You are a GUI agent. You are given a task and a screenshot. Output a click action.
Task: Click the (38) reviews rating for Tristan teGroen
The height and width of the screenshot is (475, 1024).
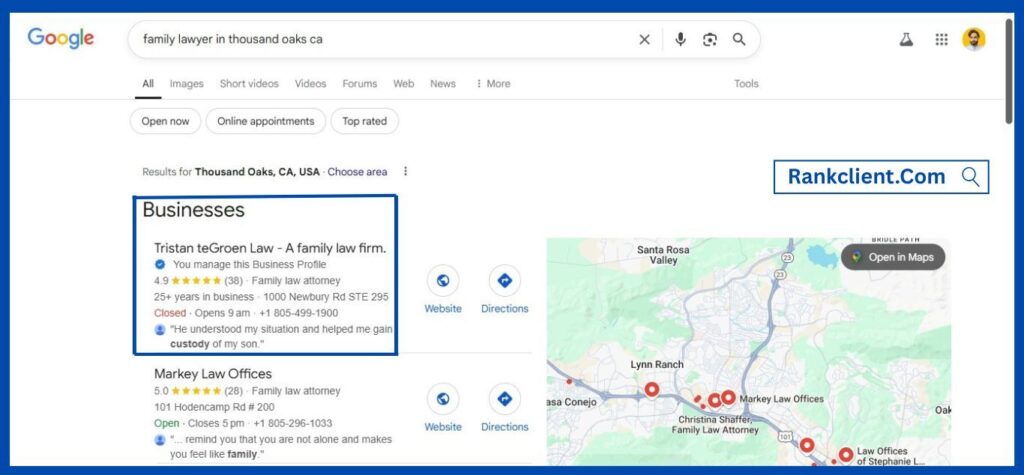coord(233,281)
